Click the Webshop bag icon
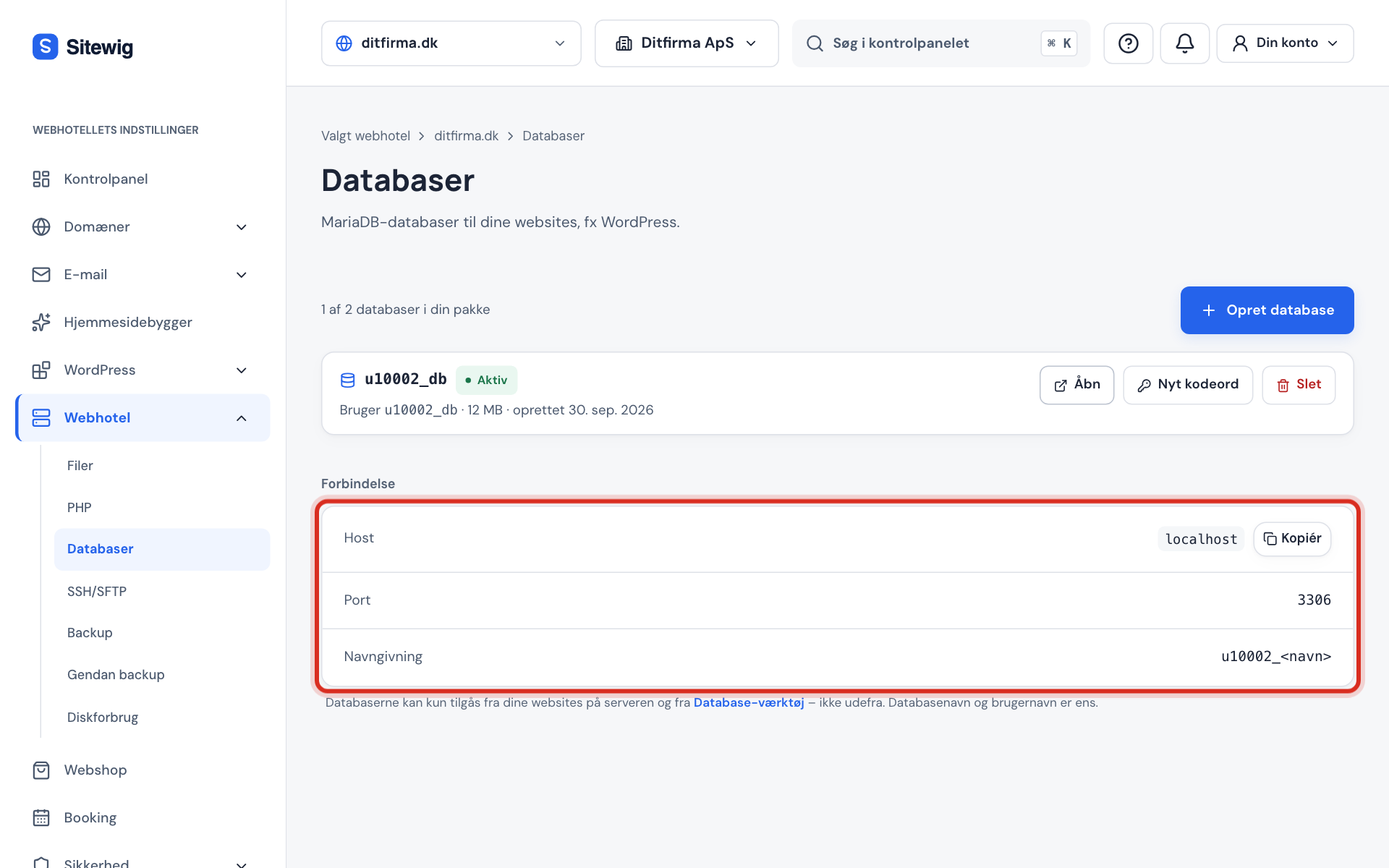 pyautogui.click(x=41, y=770)
